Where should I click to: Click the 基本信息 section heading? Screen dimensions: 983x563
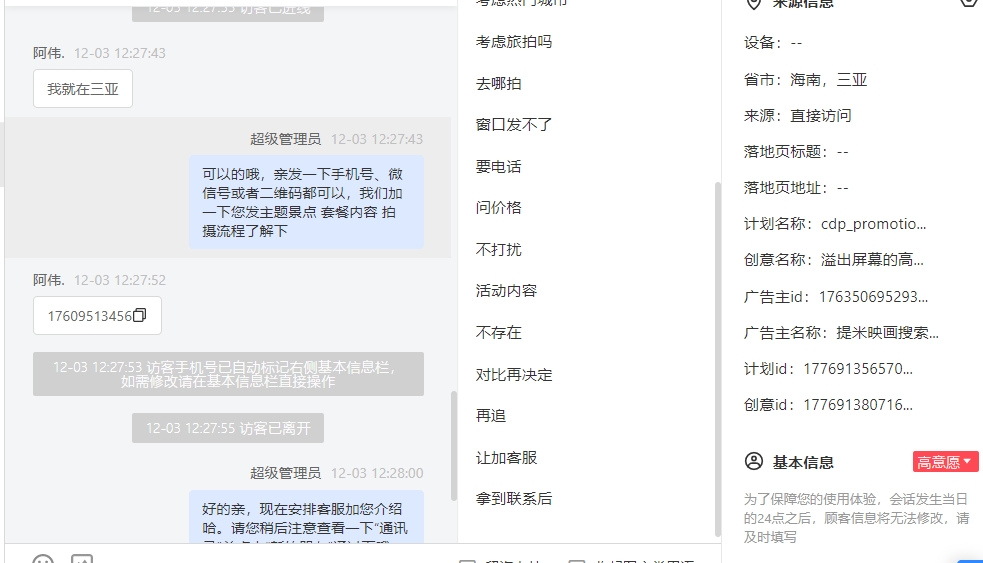tap(803, 463)
